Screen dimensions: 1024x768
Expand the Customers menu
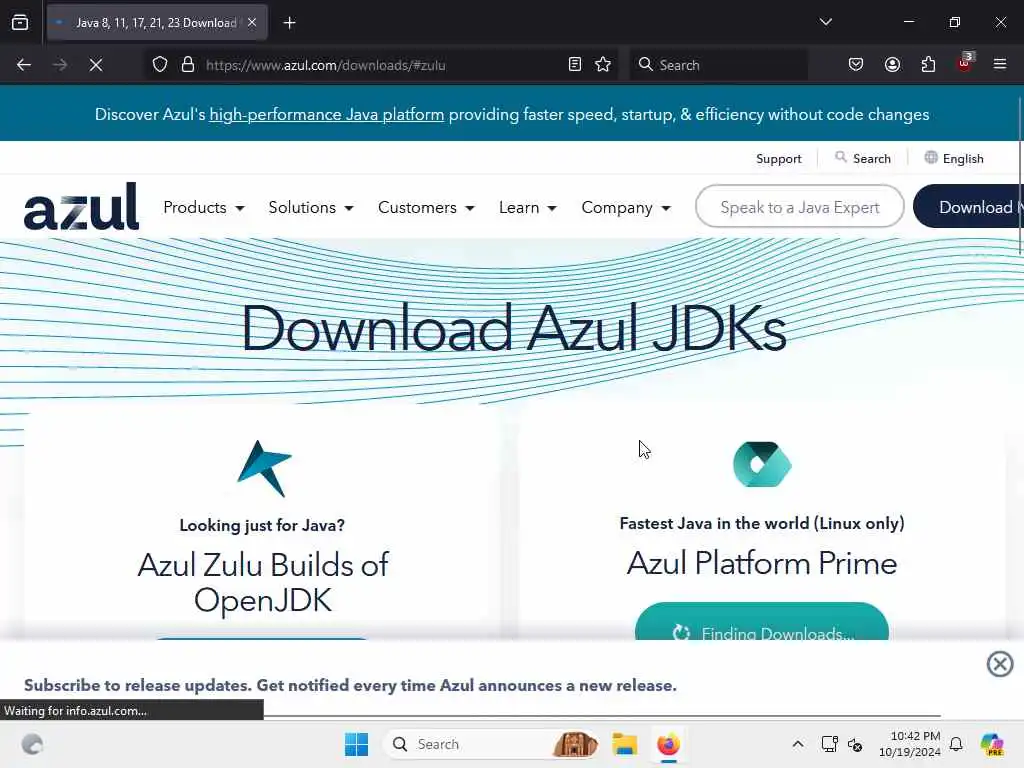(426, 208)
